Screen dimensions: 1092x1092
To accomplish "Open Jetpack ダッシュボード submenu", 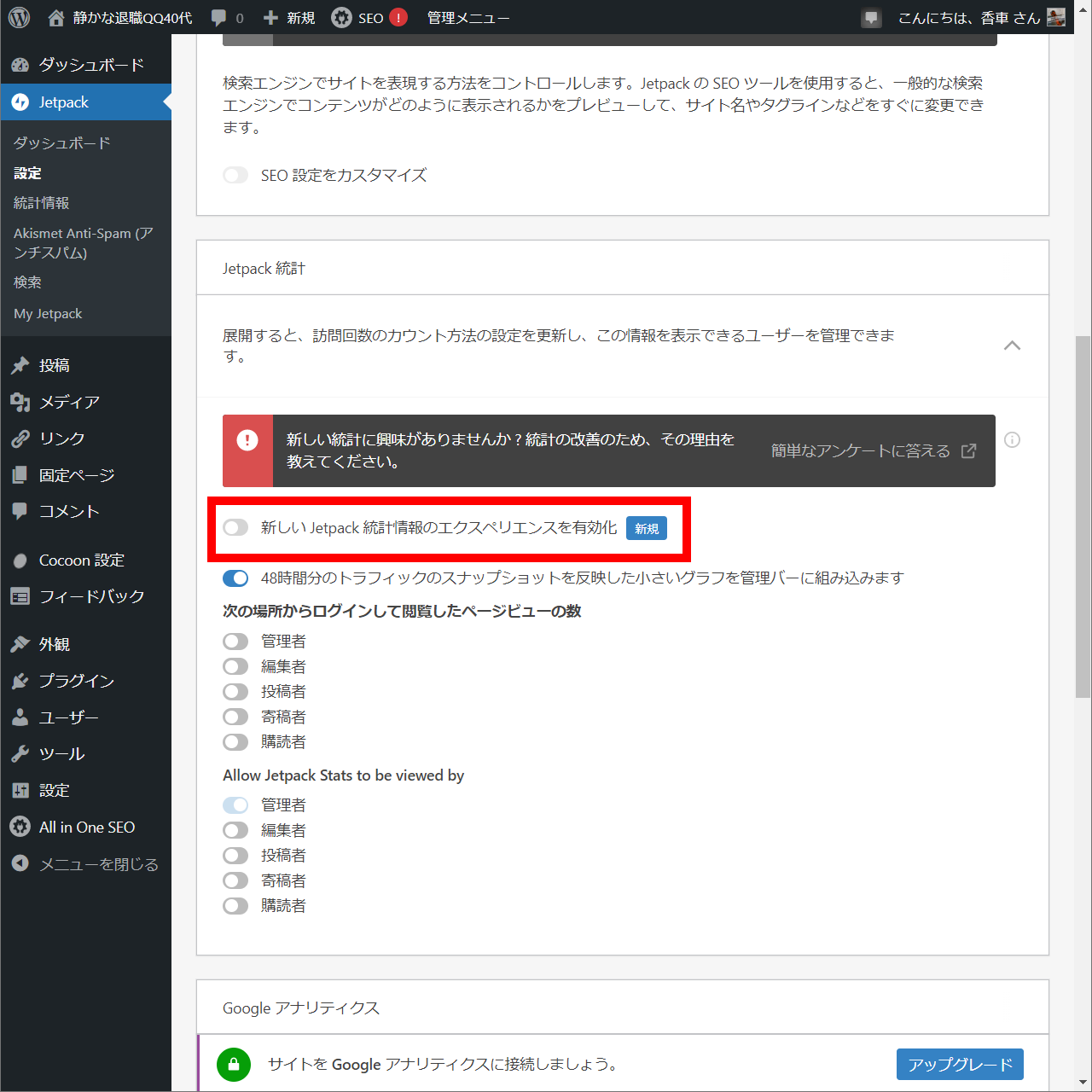I will pos(61,142).
